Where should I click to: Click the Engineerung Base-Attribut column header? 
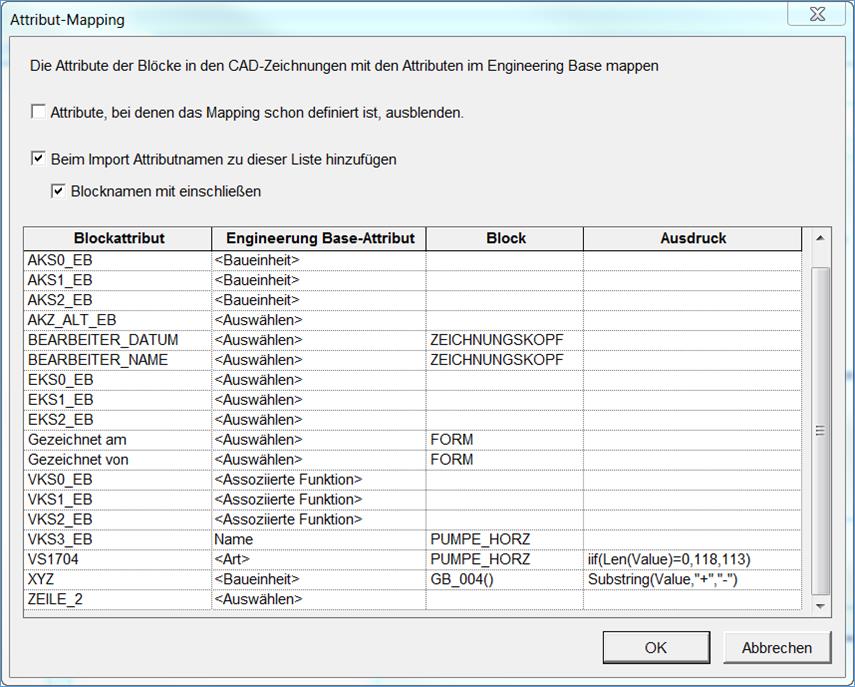pos(319,238)
